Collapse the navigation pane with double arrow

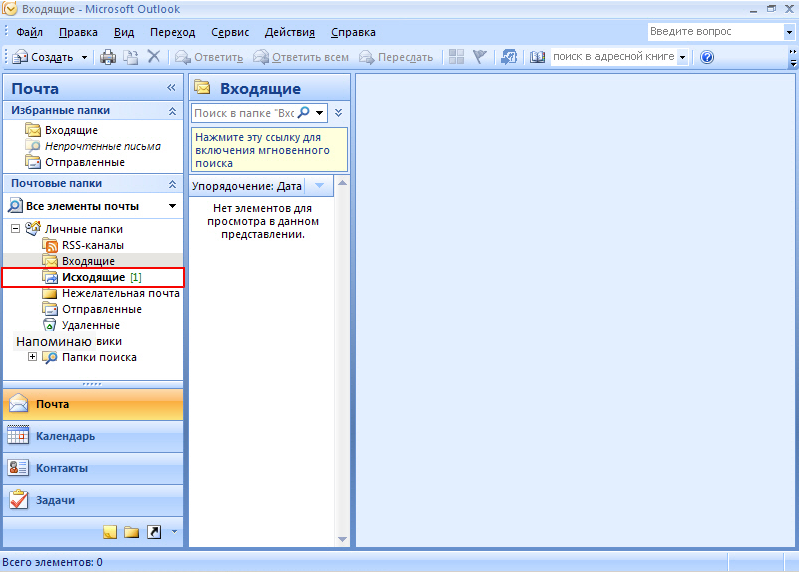pyautogui.click(x=171, y=88)
